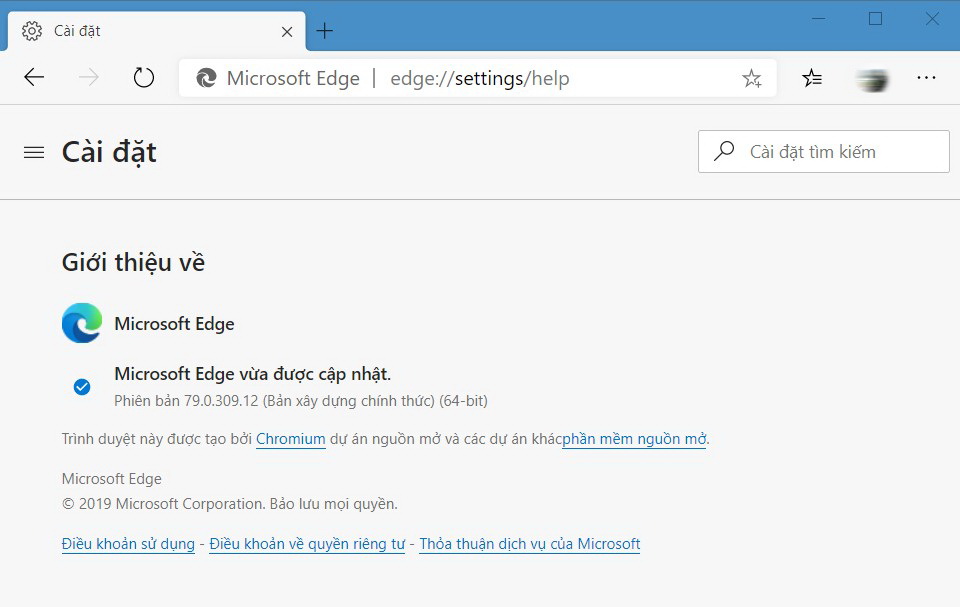Open 'Điều khoản sử dụng'
Screen dimensions: 960x607
click(x=128, y=544)
